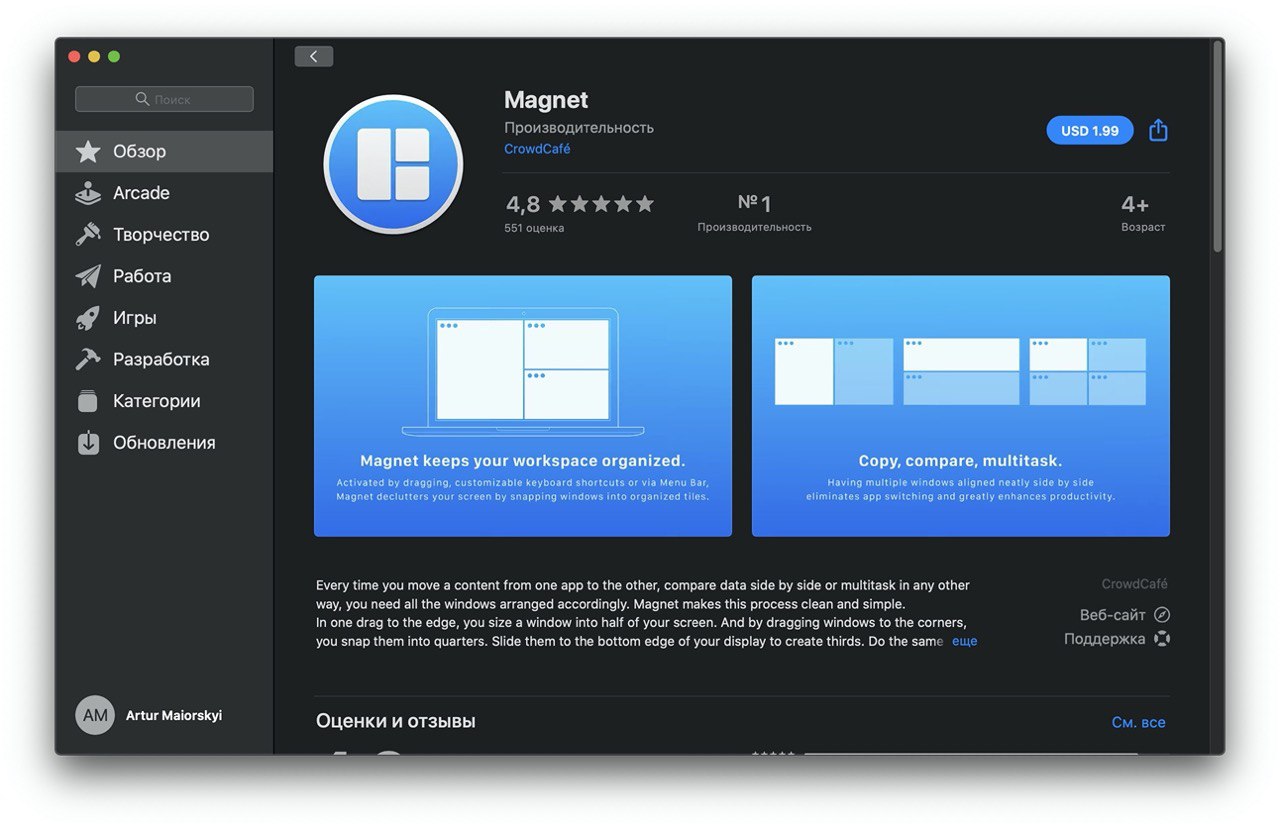Click the 4+ age rating
The width and height of the screenshot is (1280, 828).
(x=1143, y=212)
